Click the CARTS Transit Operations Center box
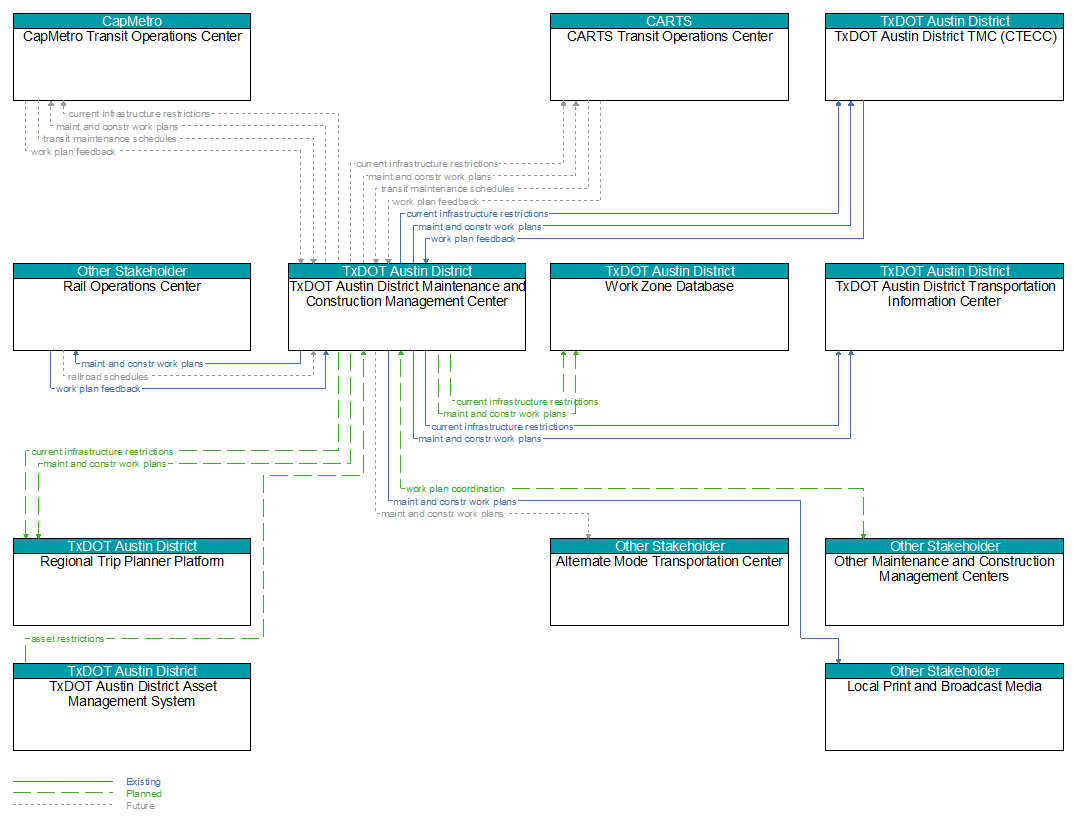The width and height of the screenshot is (1074, 824). (x=669, y=57)
